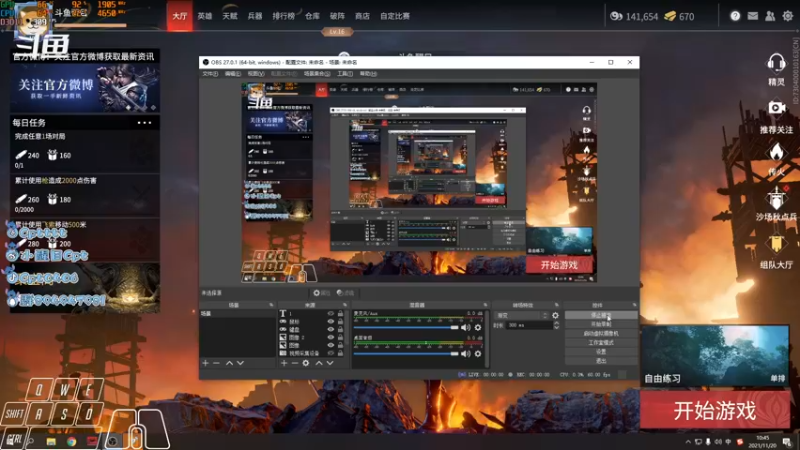
Task: Select 自由练习 mode thumbnail
Action: (715, 356)
